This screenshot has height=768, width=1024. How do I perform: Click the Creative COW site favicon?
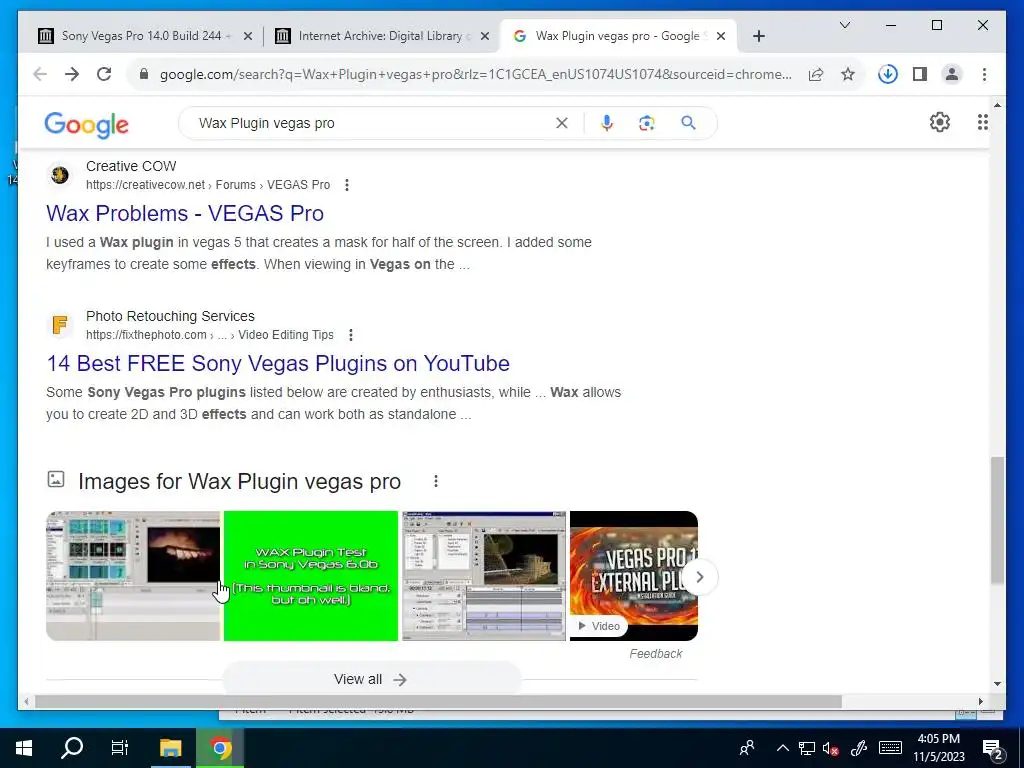coord(60,175)
